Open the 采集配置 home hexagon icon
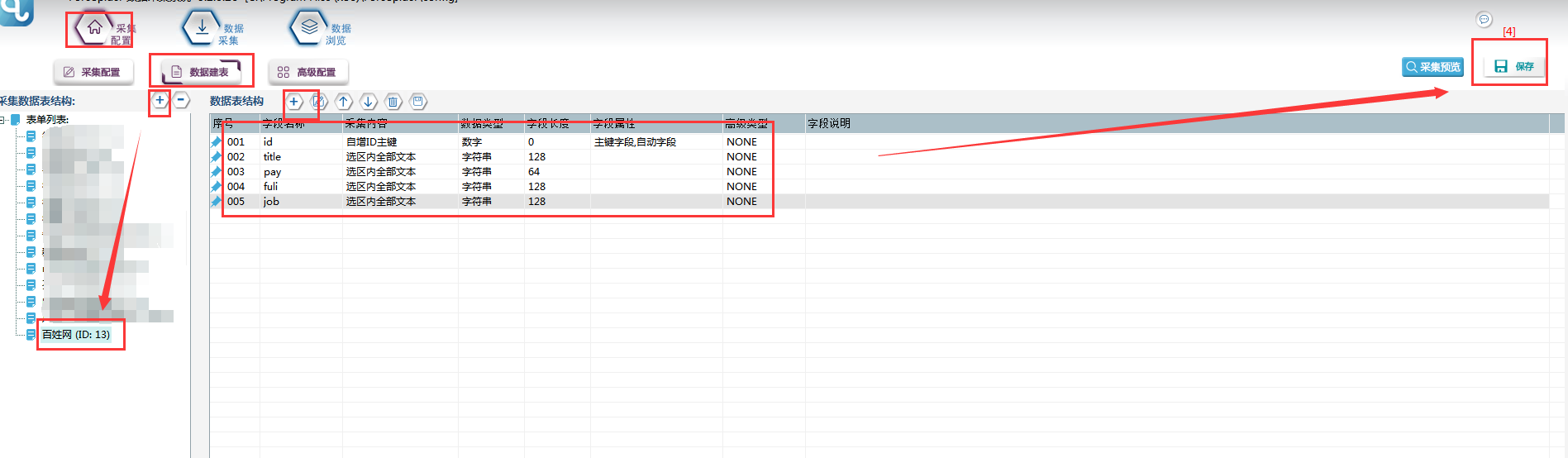The image size is (1568, 458). 95,28
